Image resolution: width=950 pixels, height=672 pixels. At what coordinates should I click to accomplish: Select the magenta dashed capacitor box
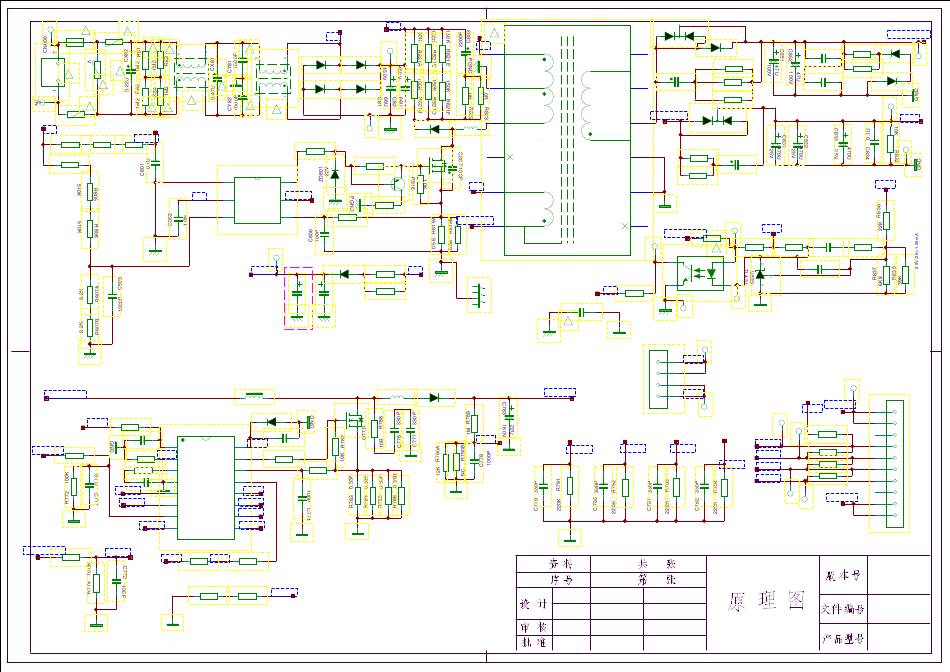click(298, 298)
